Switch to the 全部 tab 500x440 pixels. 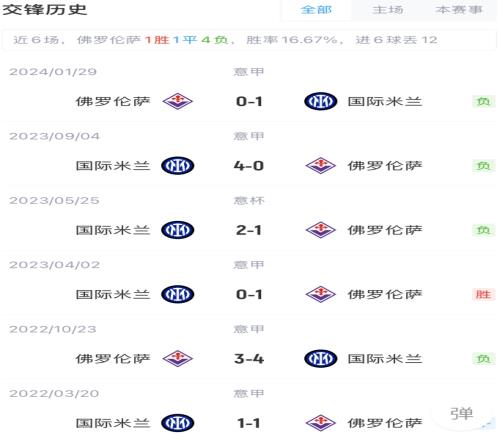(316, 10)
